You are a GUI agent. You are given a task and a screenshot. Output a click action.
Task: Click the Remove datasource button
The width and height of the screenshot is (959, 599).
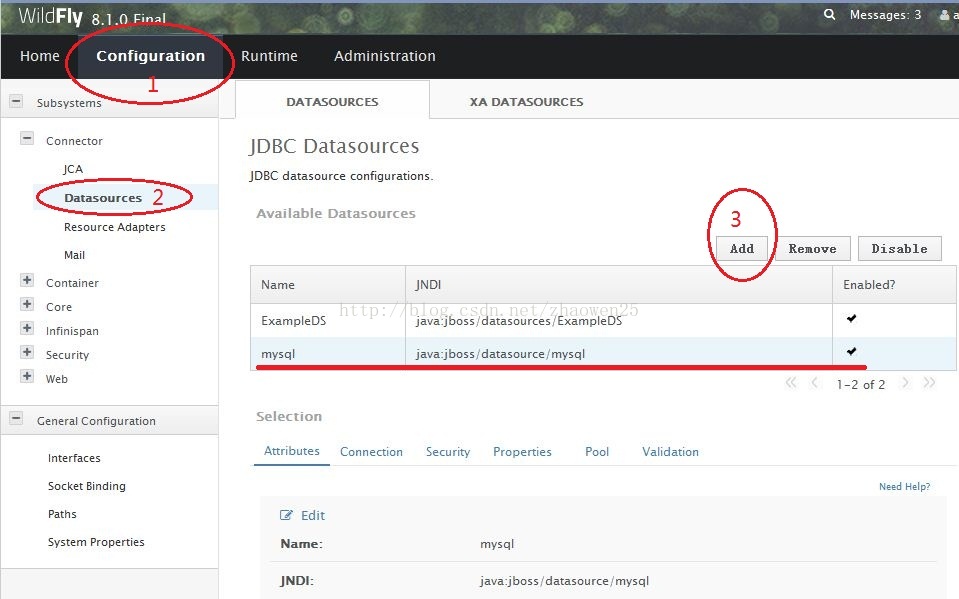pyautogui.click(x=812, y=249)
